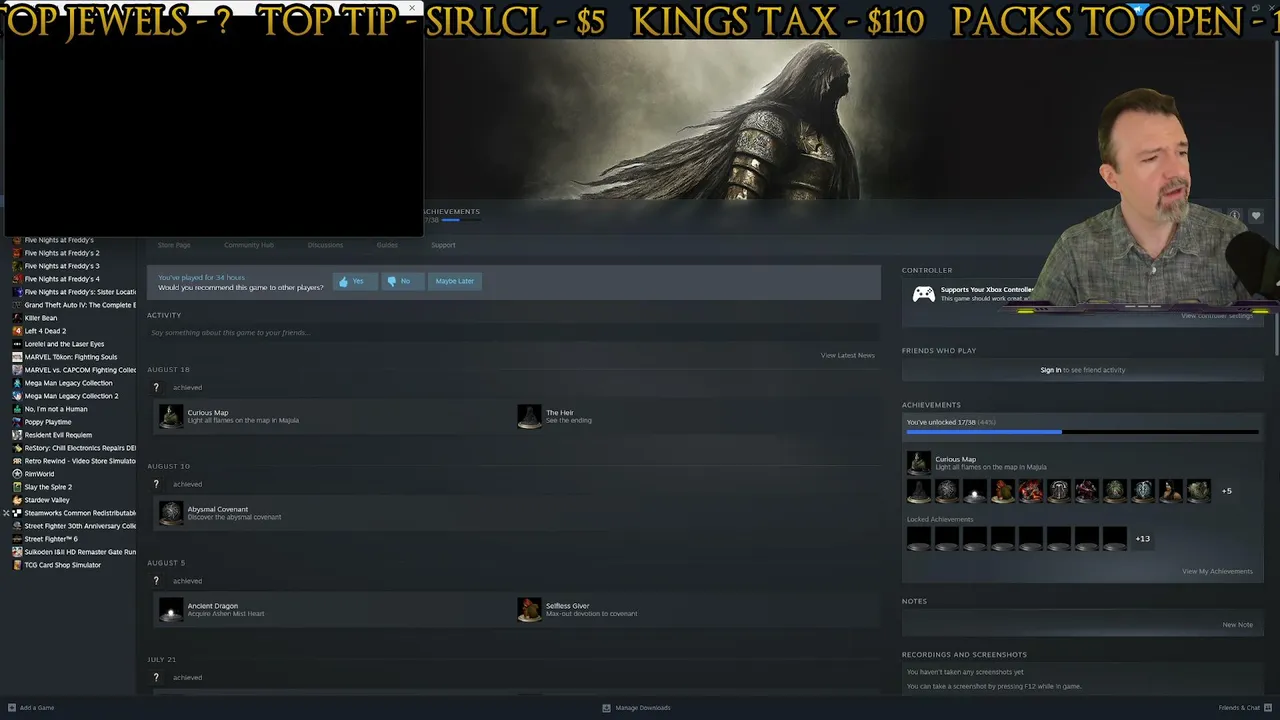Open the Left 4 Dead 2 icon
This screenshot has height=720, width=1280.
click(17, 331)
